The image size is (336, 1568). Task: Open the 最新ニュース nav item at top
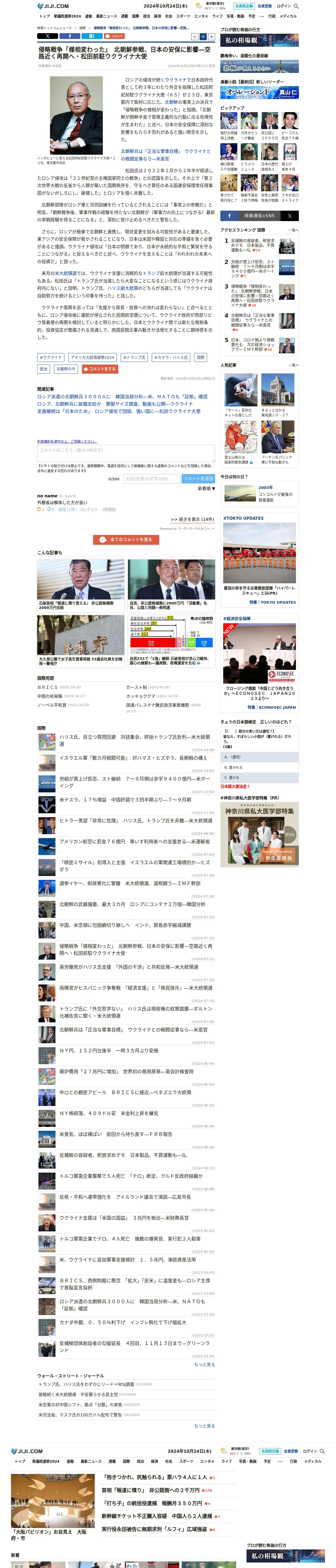[x=106, y=16]
